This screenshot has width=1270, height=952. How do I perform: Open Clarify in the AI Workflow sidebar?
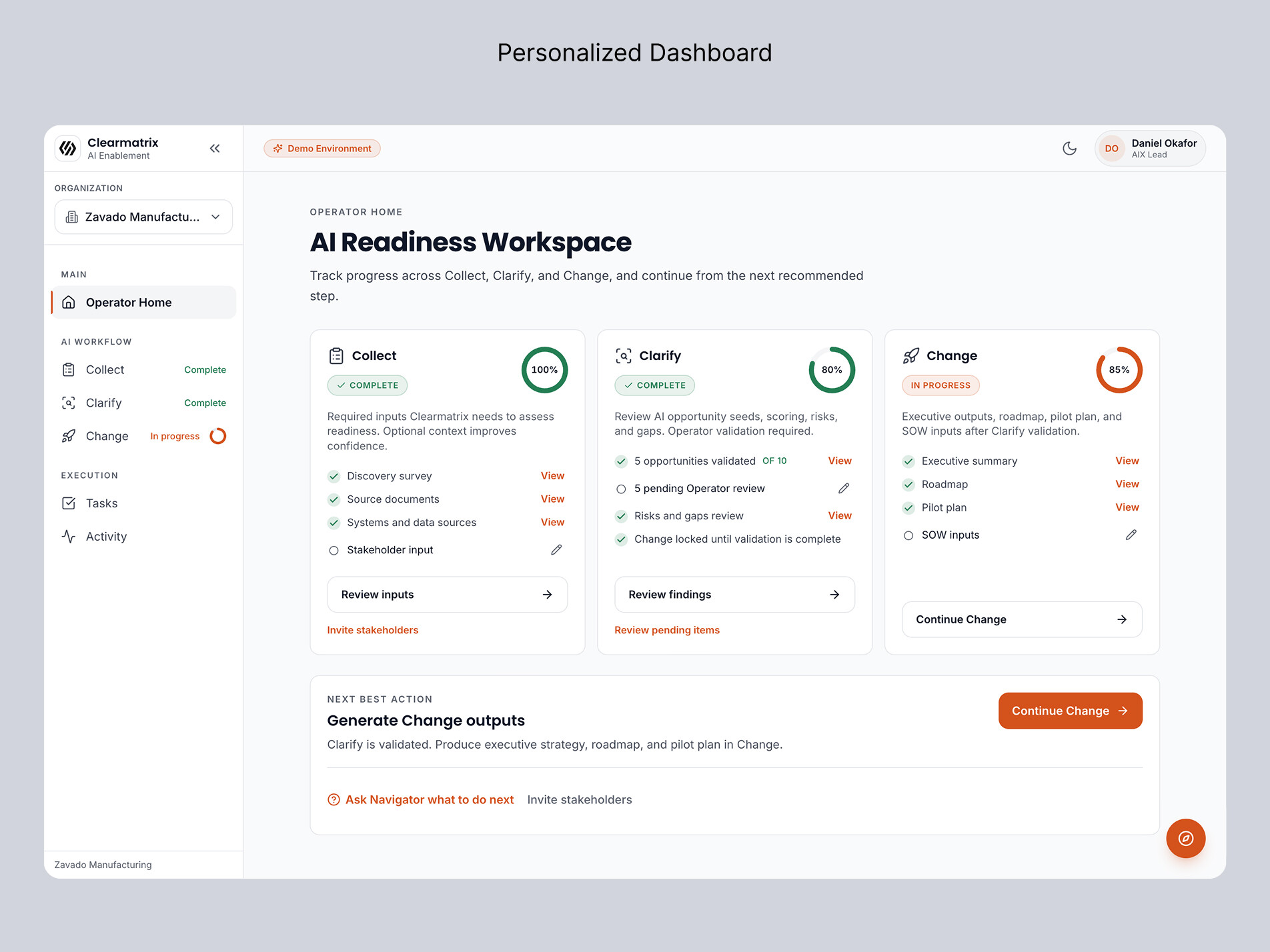pos(143,403)
